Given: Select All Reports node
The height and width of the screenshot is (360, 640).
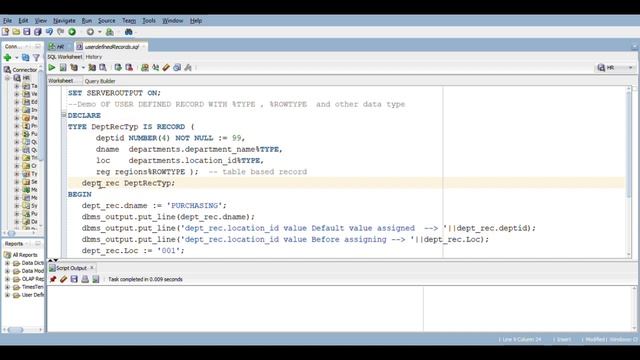Looking at the screenshot, I should point(21,255).
